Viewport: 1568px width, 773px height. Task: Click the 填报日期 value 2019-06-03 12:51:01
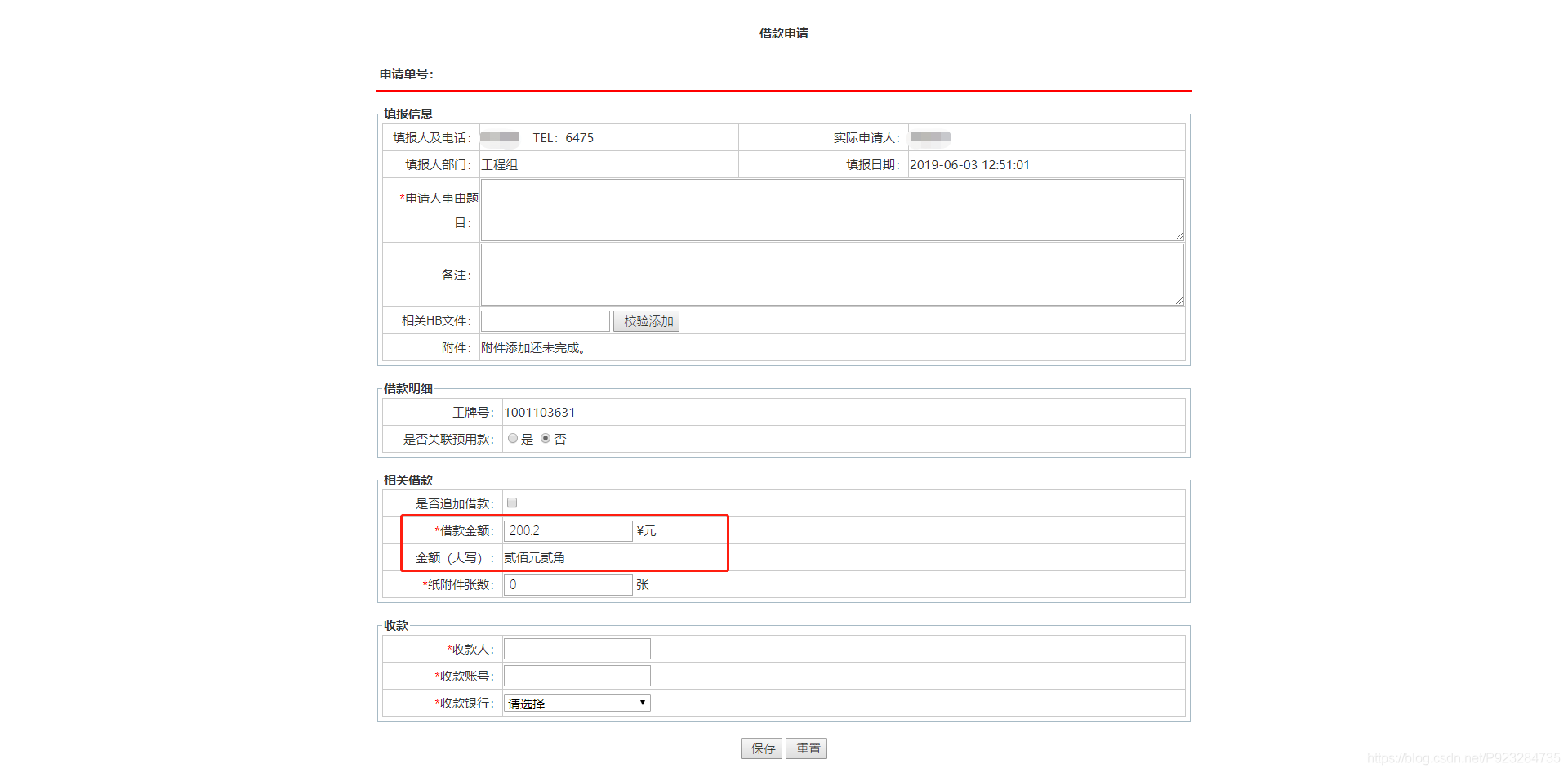(x=969, y=165)
